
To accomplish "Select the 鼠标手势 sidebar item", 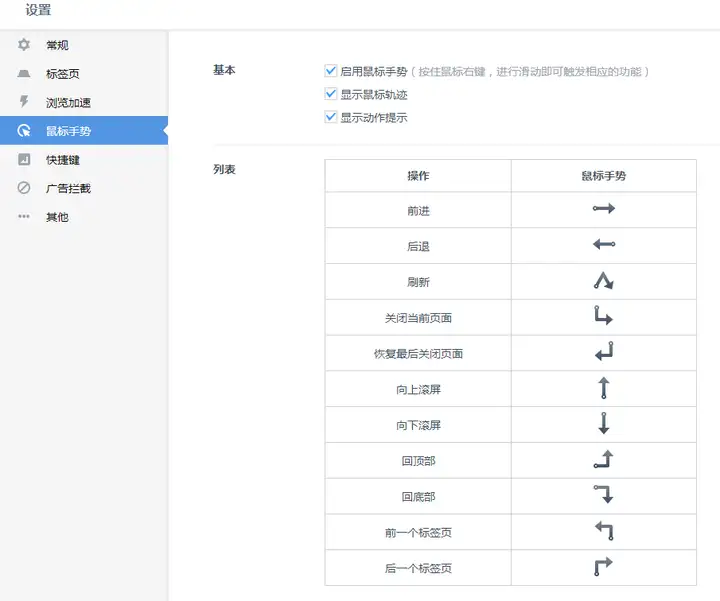I will pos(84,131).
